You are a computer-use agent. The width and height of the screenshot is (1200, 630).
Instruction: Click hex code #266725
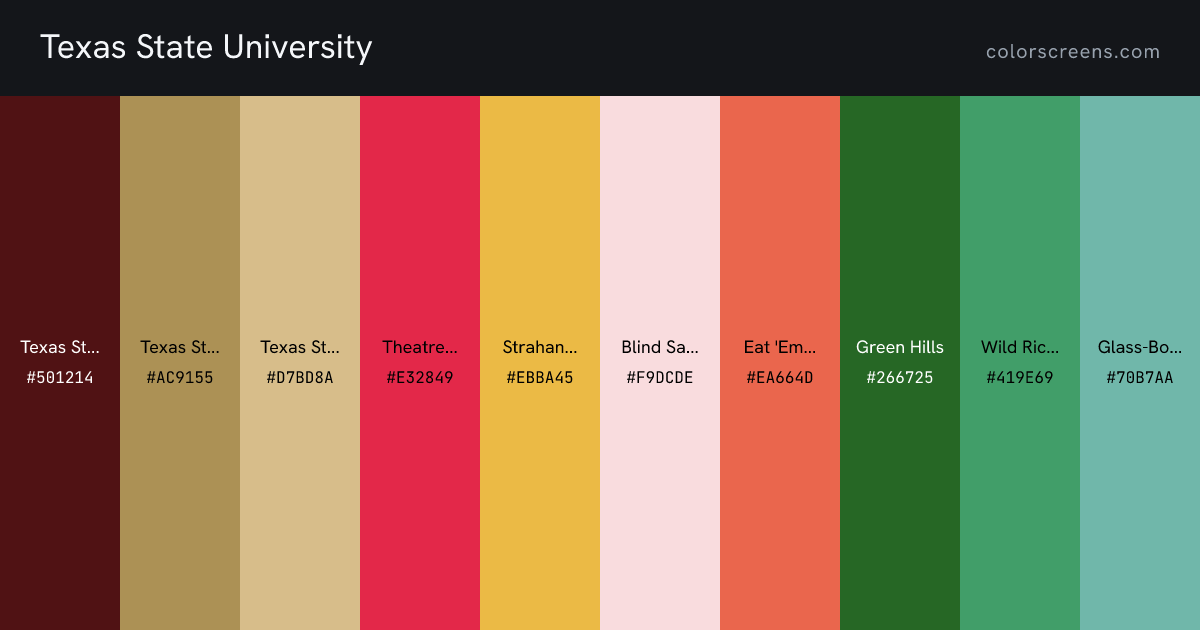tap(900, 378)
